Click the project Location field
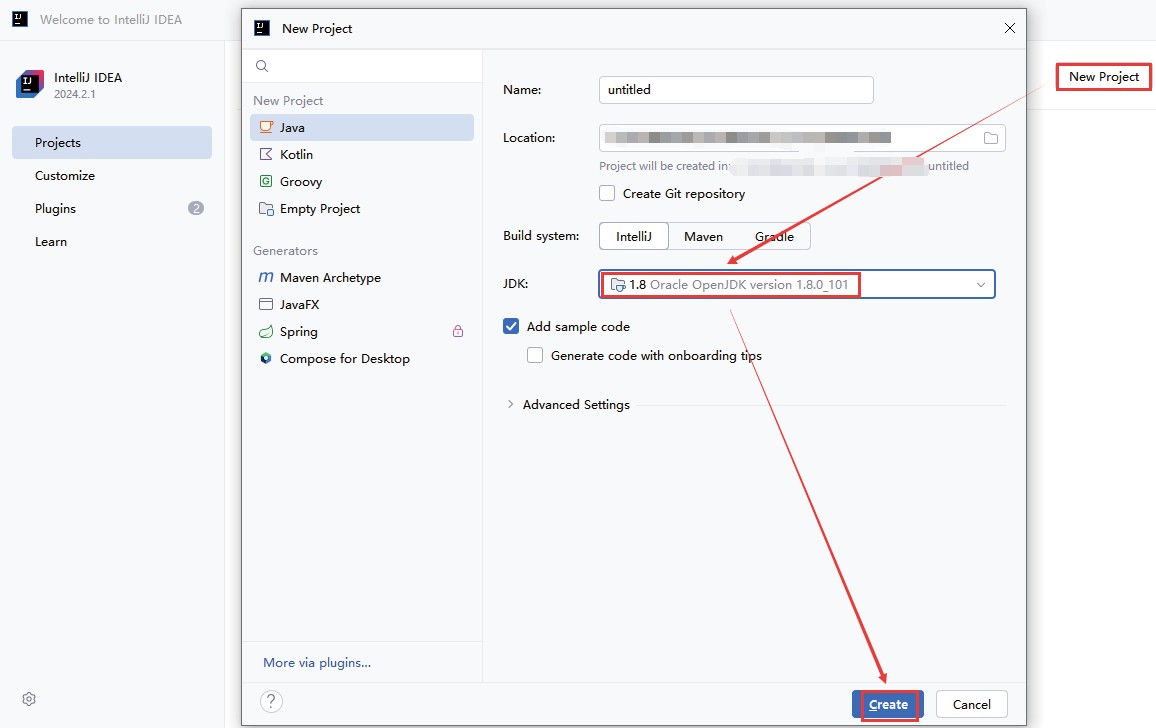The width and height of the screenshot is (1156, 728). (x=802, y=138)
